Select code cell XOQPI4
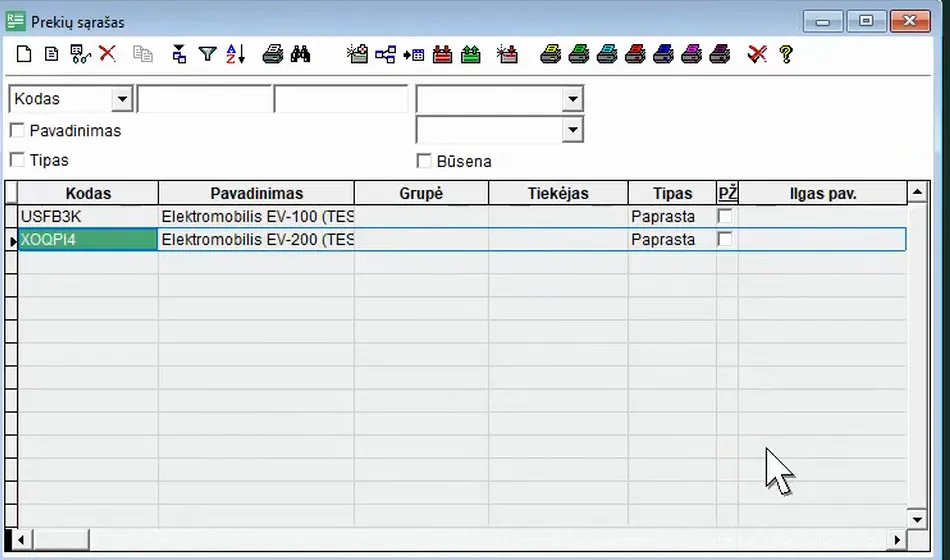Image resolution: width=950 pixels, height=560 pixels. [x=88, y=239]
